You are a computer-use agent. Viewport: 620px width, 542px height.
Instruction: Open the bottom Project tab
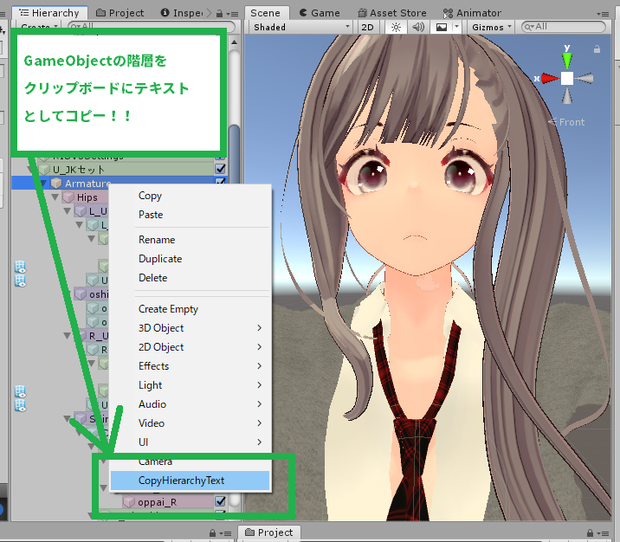pyautogui.click(x=269, y=533)
